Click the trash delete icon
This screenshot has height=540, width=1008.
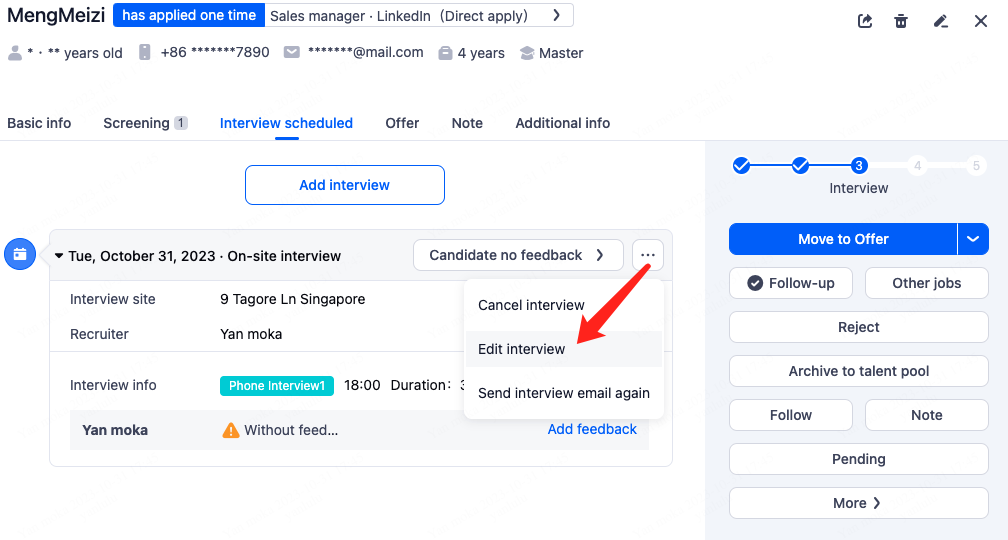pos(901,21)
